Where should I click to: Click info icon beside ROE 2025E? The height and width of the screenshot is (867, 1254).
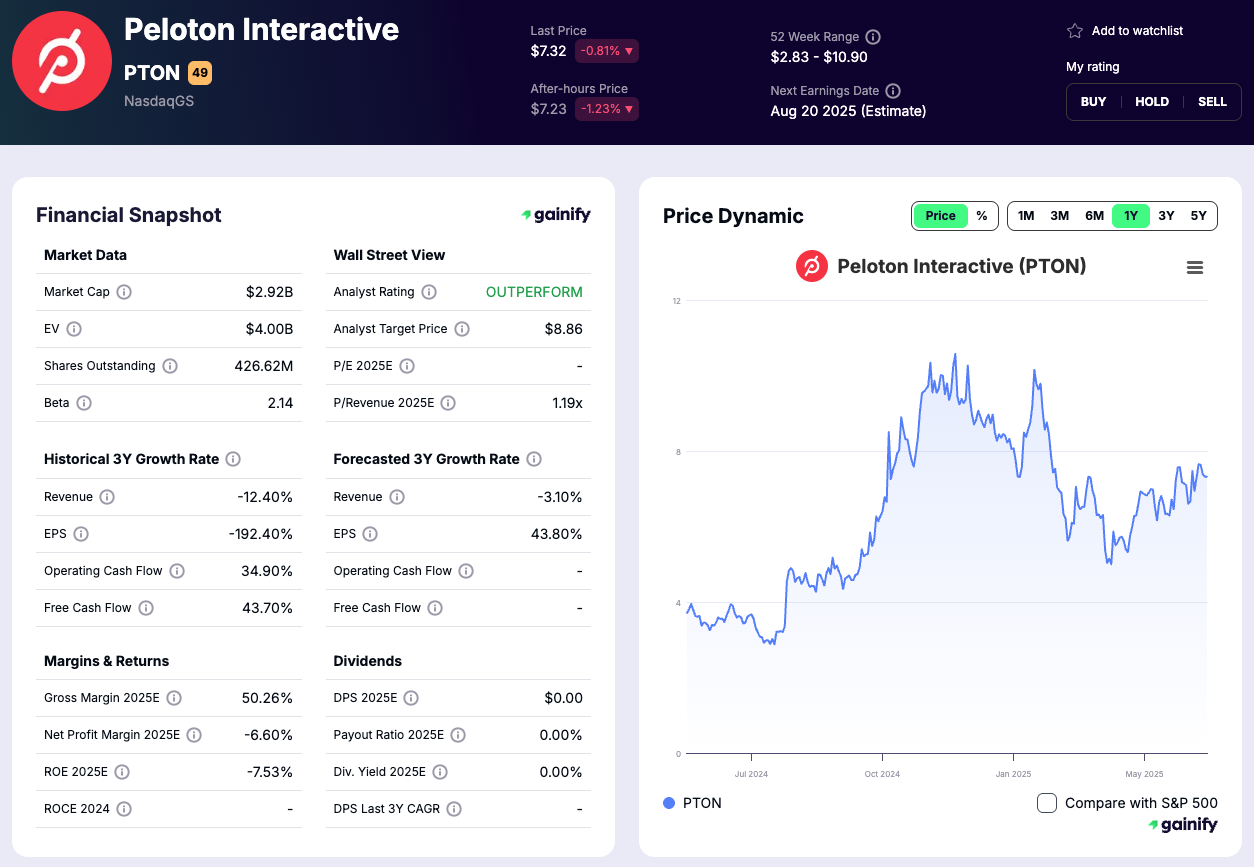(x=122, y=772)
